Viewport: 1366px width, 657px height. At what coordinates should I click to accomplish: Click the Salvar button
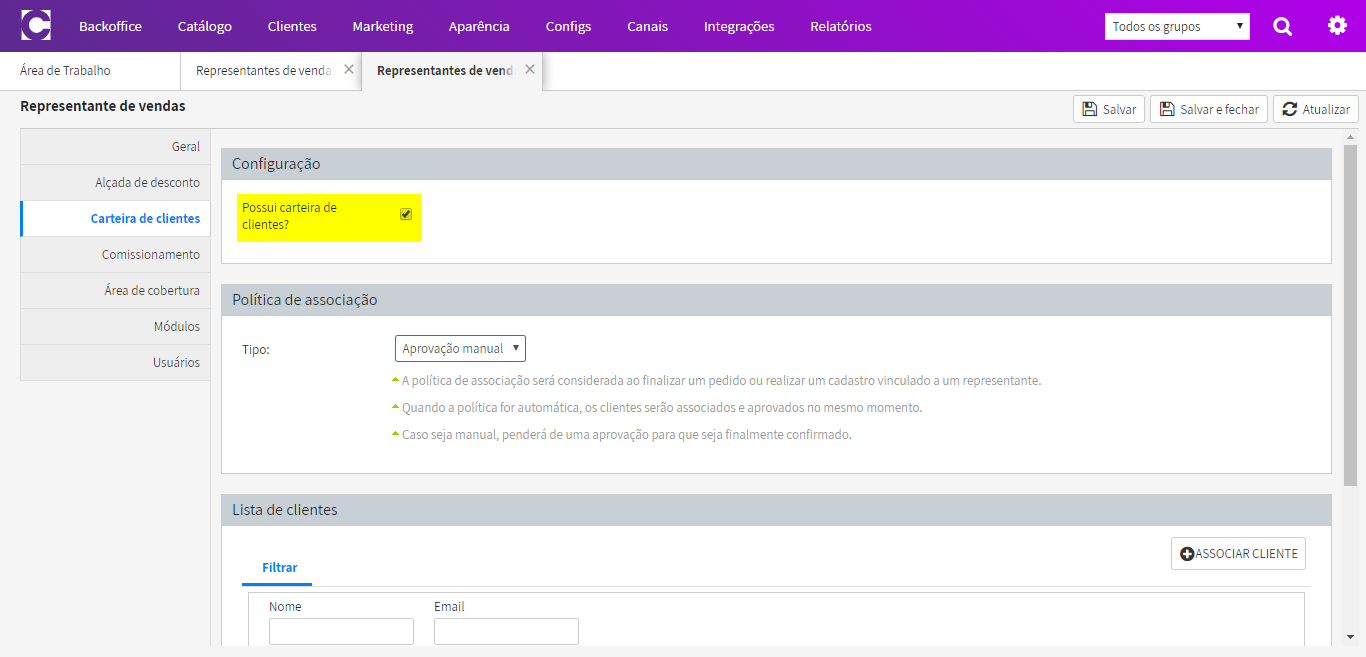pos(1109,109)
